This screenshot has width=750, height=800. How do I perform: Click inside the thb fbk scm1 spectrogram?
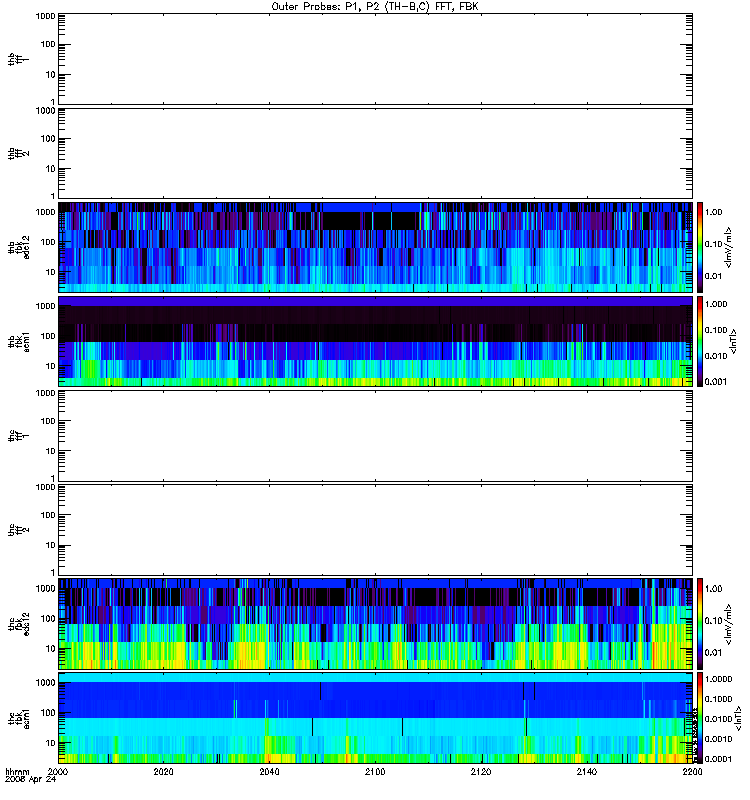(x=375, y=341)
